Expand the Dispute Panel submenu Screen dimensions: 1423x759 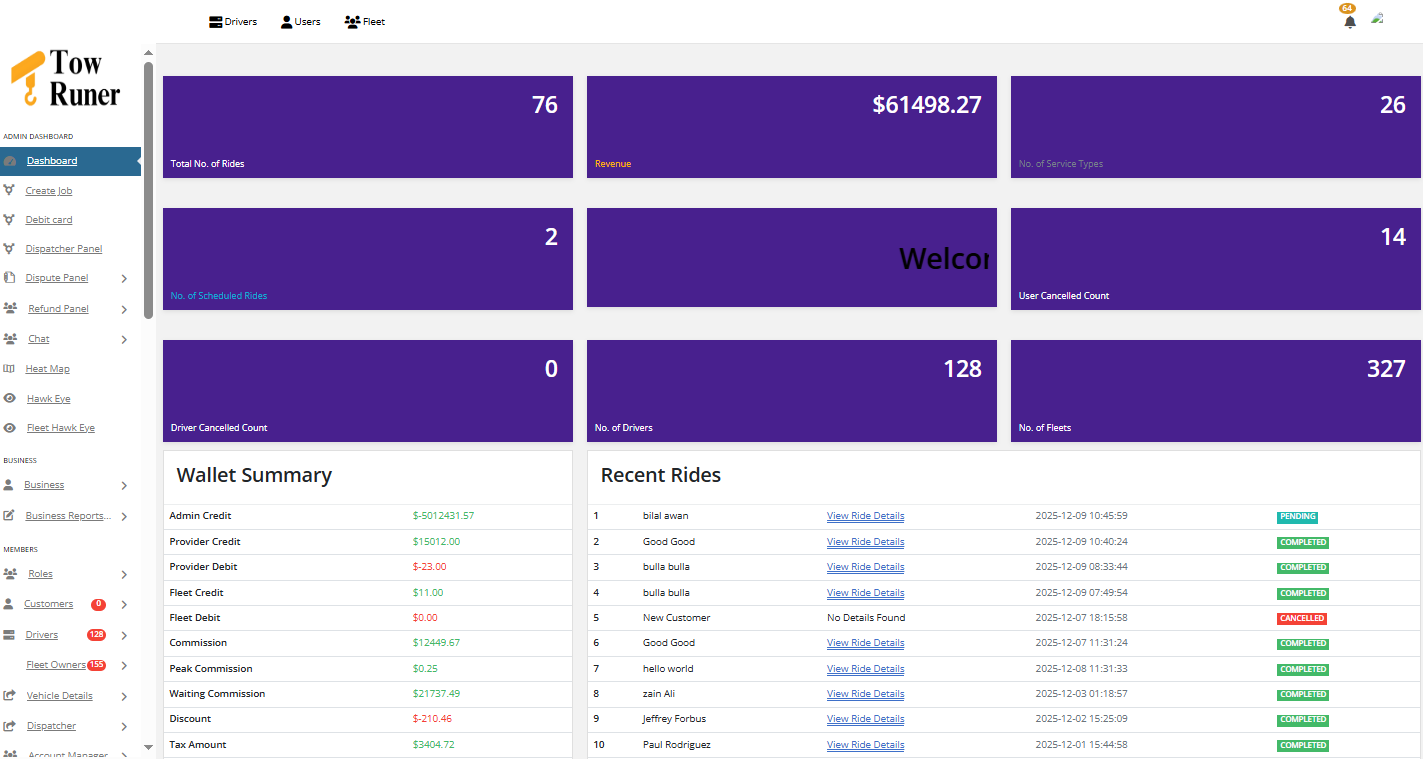[x=124, y=278]
